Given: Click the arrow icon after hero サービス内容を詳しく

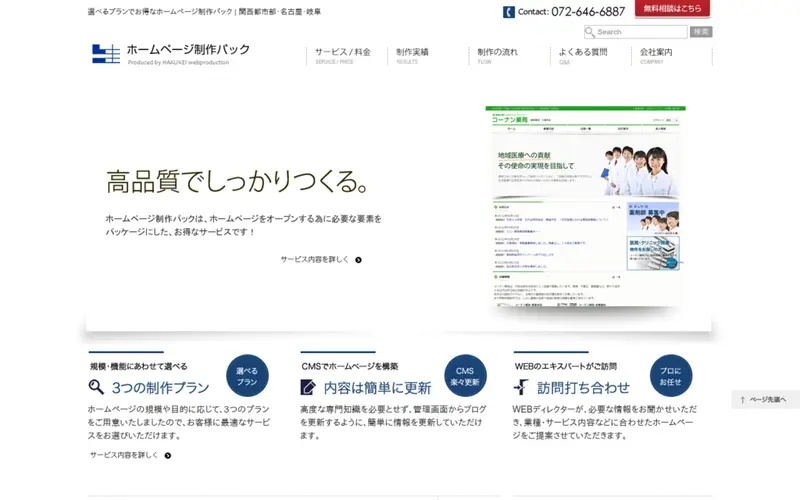Looking at the screenshot, I should click(x=358, y=260).
